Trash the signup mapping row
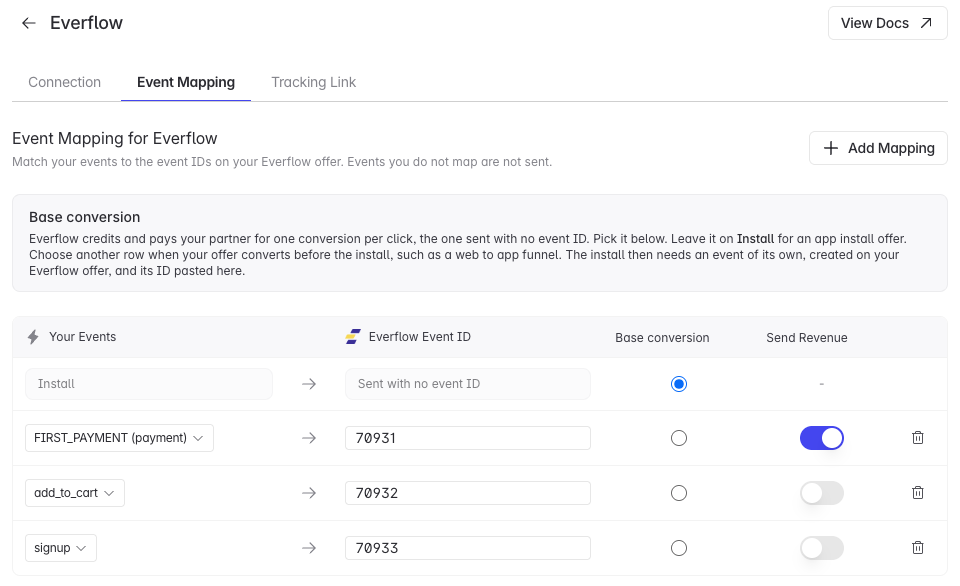 tap(917, 548)
